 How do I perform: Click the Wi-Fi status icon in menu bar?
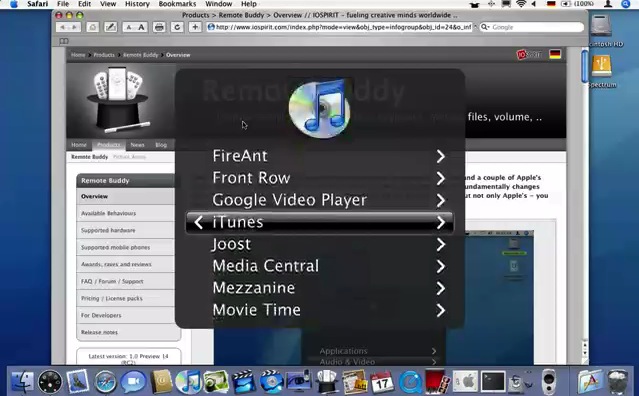point(521,4)
